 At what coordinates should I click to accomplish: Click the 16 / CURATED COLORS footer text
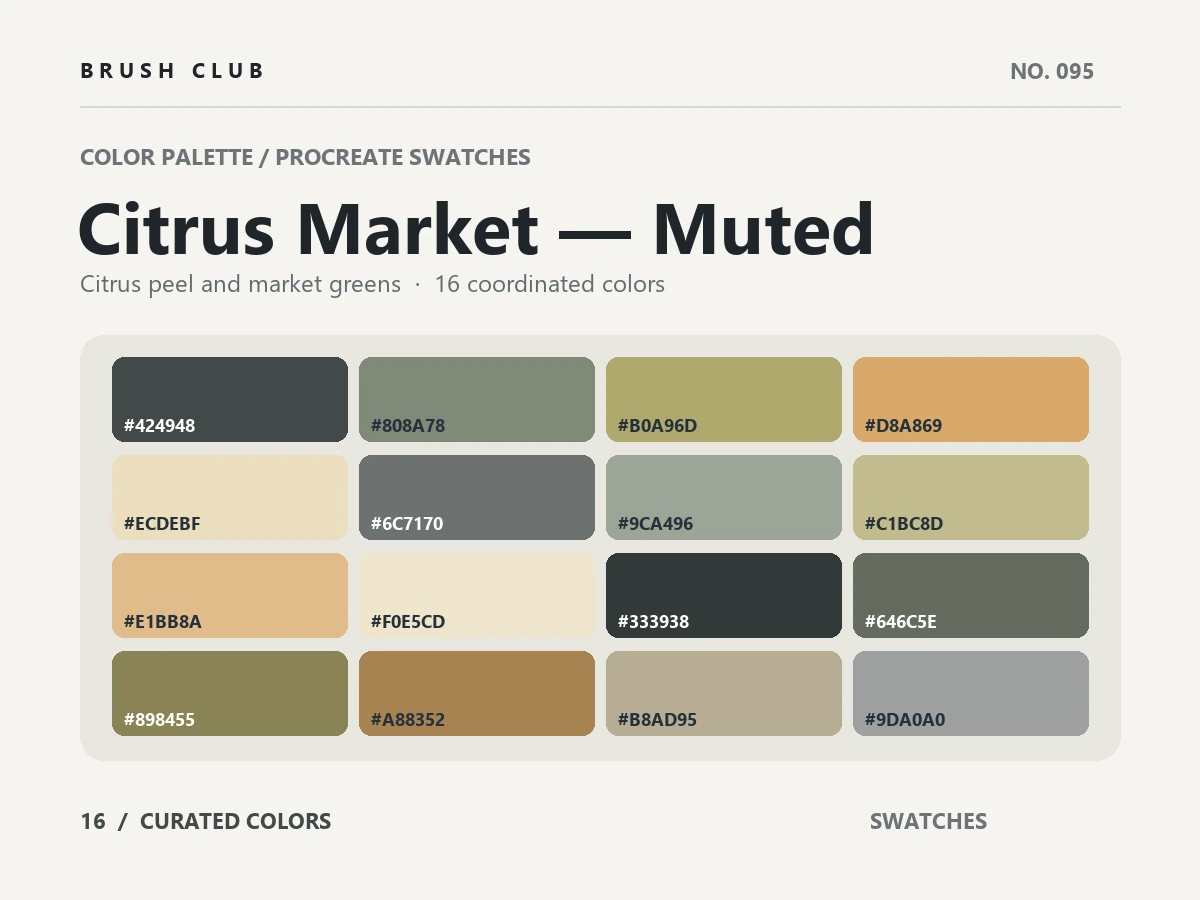[x=206, y=821]
